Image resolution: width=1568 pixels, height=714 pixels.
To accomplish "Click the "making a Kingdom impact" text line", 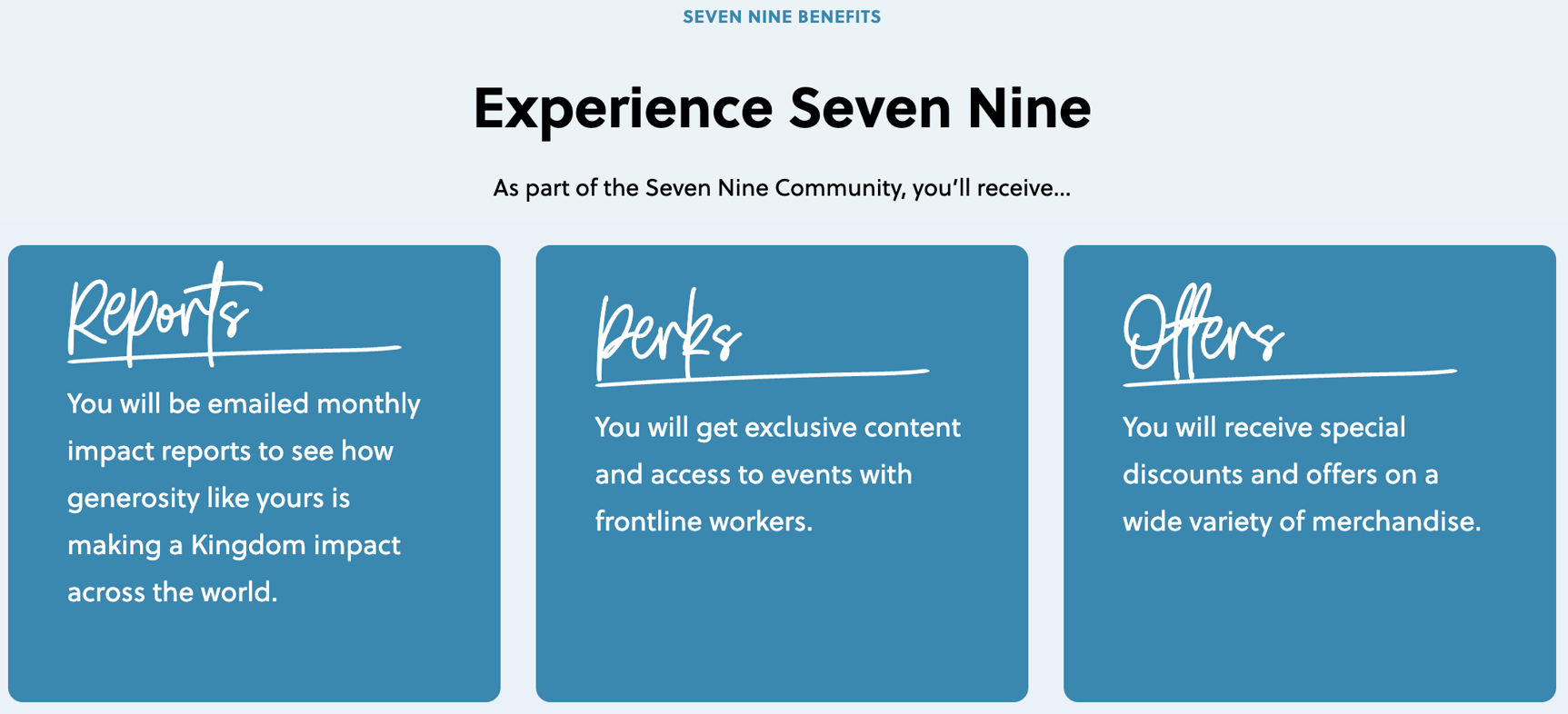I will point(234,545).
